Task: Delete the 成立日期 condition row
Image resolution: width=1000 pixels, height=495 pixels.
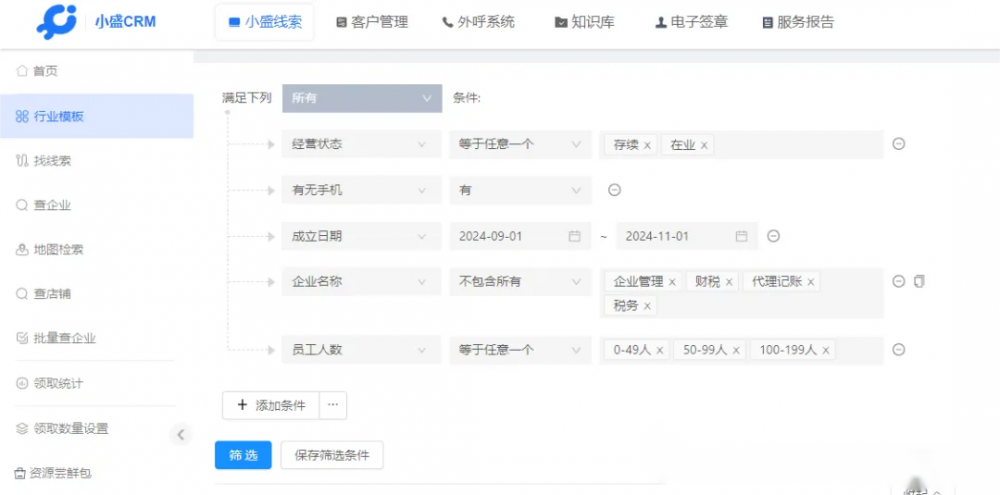Action: coord(773,236)
